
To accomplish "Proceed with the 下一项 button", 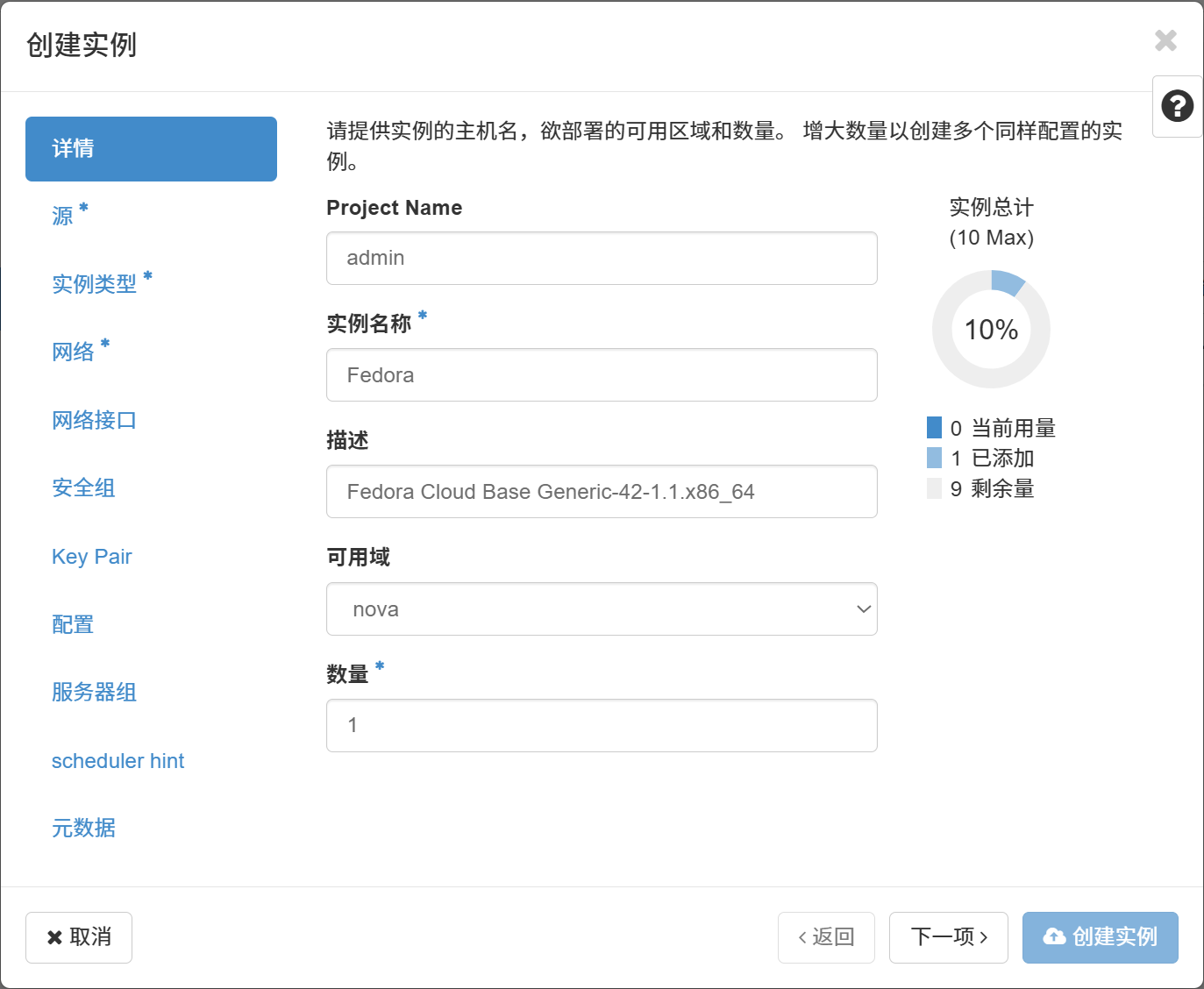I will tap(949, 937).
